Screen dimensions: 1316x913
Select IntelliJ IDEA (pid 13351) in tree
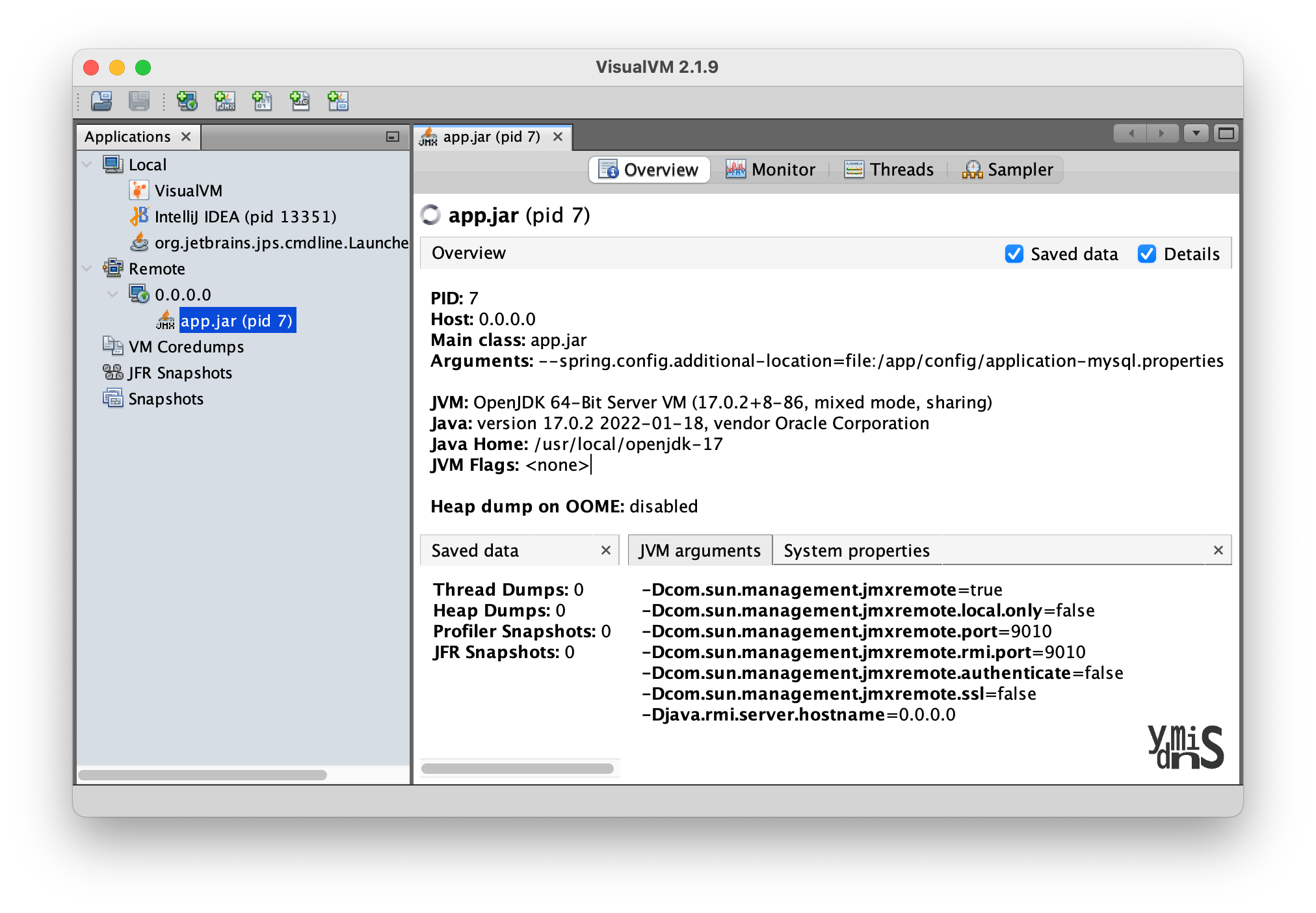pos(245,217)
